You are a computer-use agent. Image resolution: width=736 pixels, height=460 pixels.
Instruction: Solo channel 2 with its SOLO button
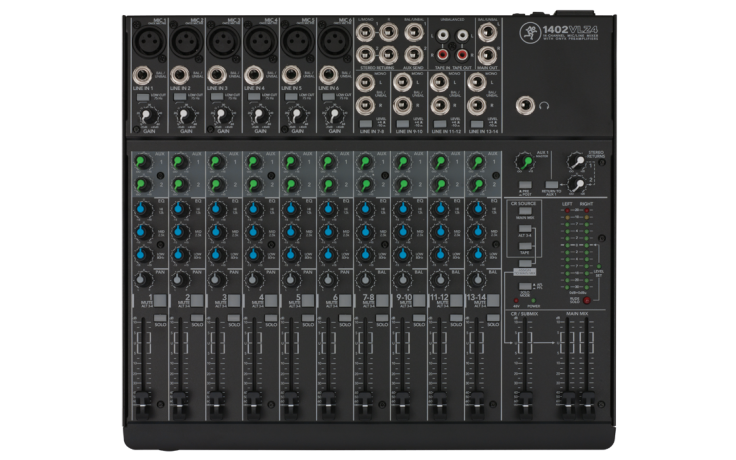coord(197,318)
